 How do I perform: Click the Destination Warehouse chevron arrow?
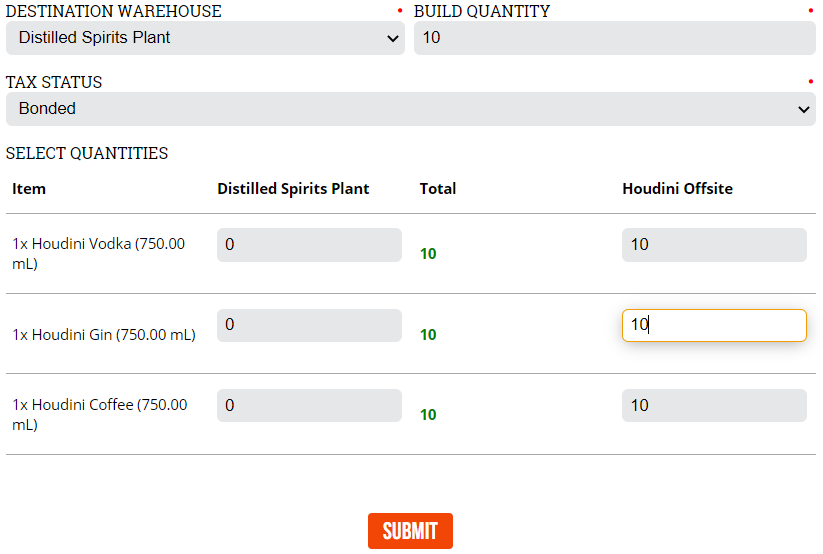[x=392, y=38]
